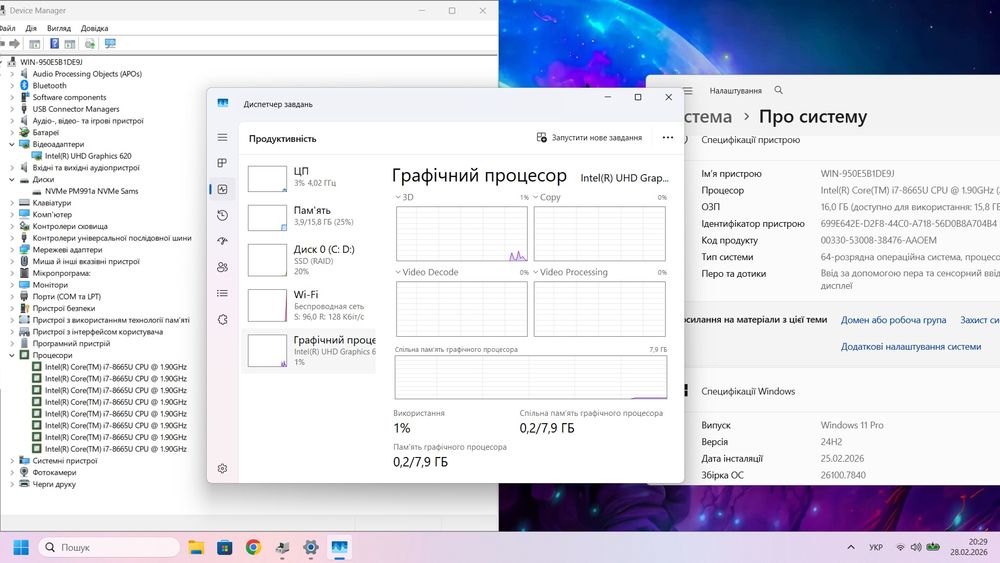This screenshot has width=1000, height=563.
Task: Switch to Settings via the taskbar gear icon
Action: click(311, 547)
